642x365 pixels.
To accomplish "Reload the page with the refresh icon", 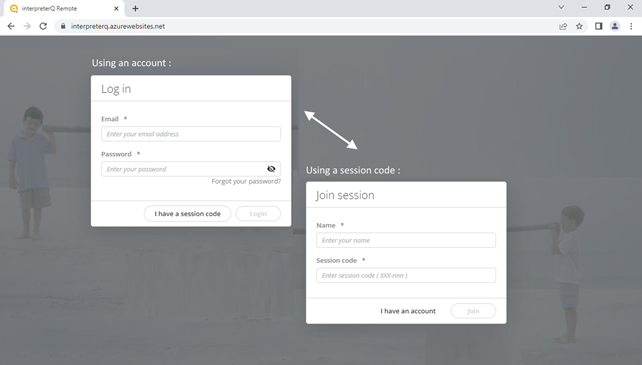I will pos(43,26).
